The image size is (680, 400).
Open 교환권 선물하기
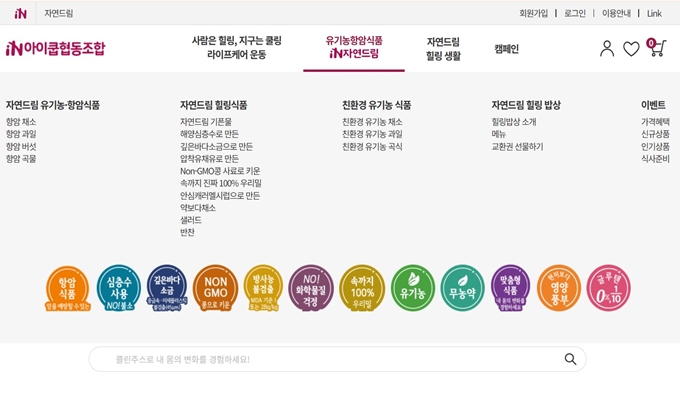point(517,147)
